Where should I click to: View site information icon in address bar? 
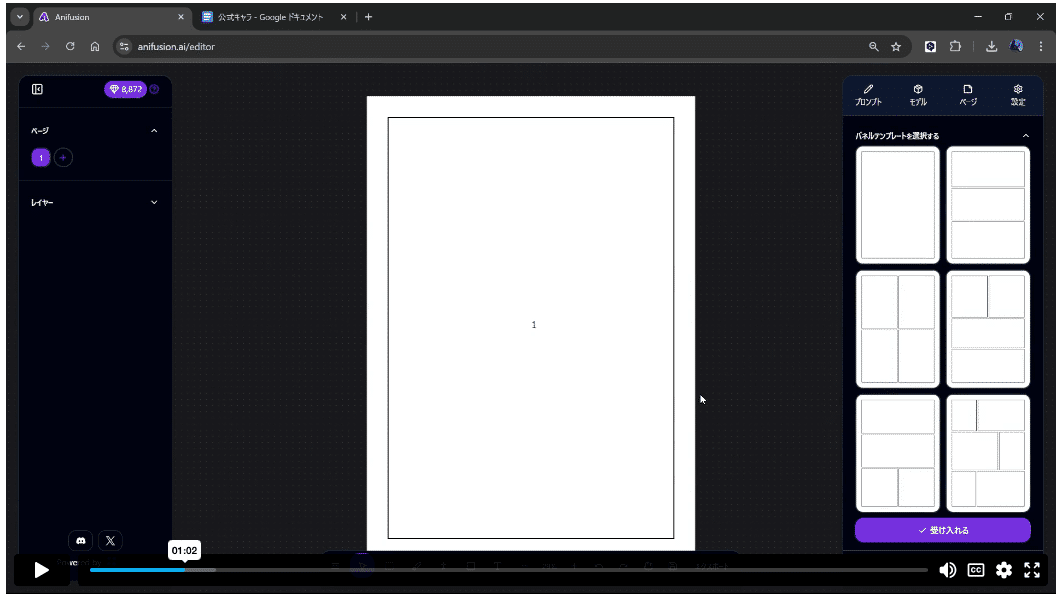[124, 47]
